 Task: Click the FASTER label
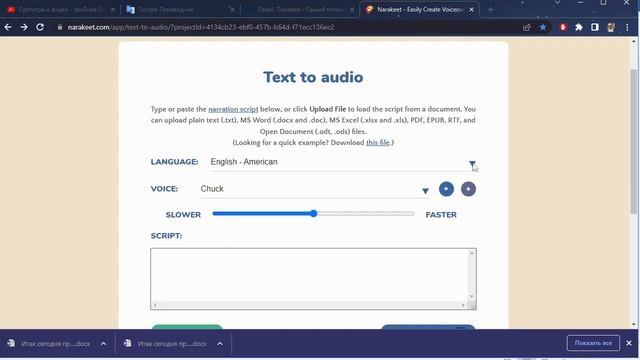tap(441, 215)
